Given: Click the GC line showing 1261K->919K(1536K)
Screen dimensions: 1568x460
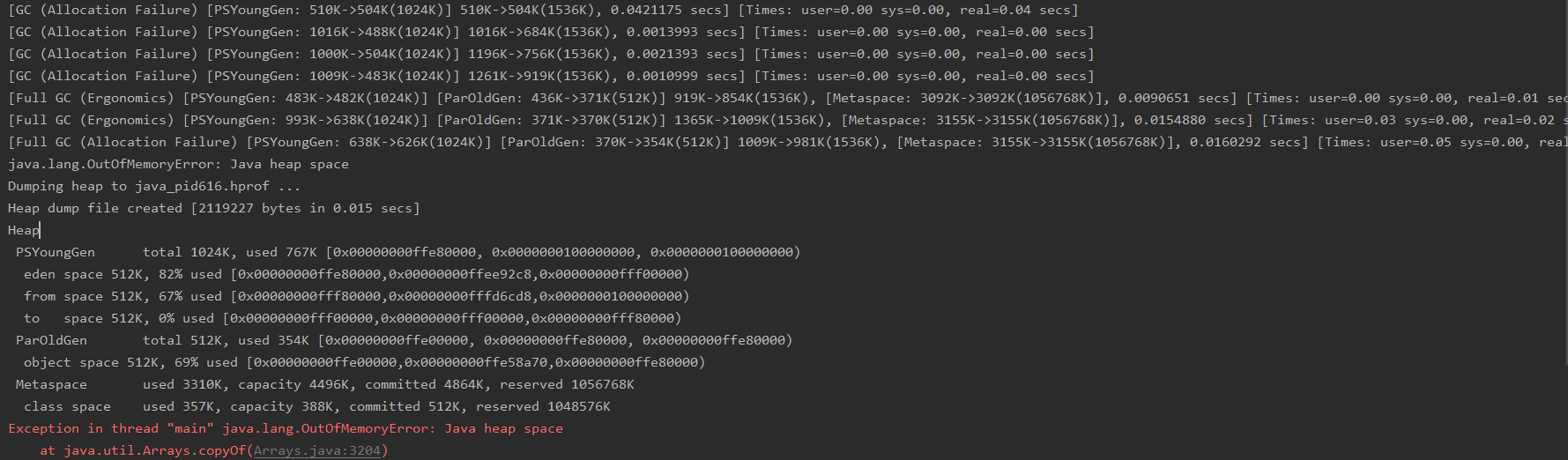Looking at the screenshot, I should [x=551, y=76].
